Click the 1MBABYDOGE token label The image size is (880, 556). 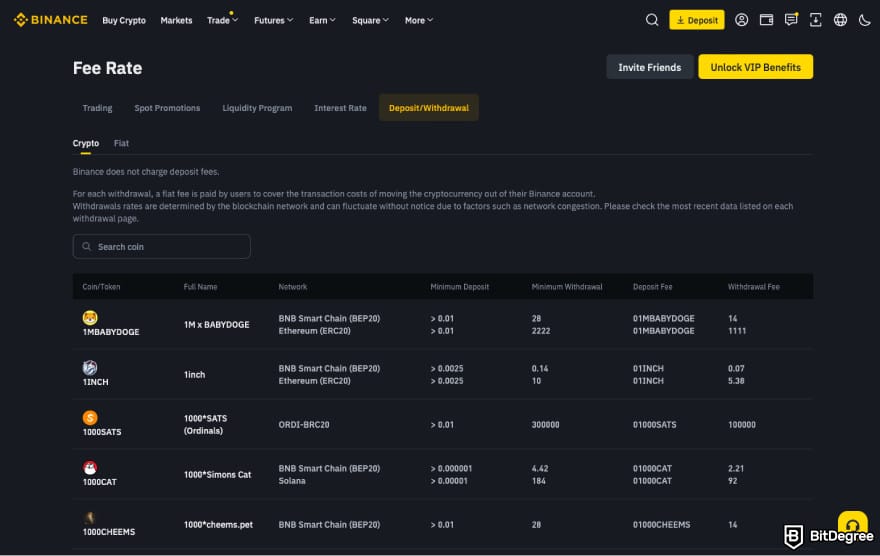[x=111, y=332]
